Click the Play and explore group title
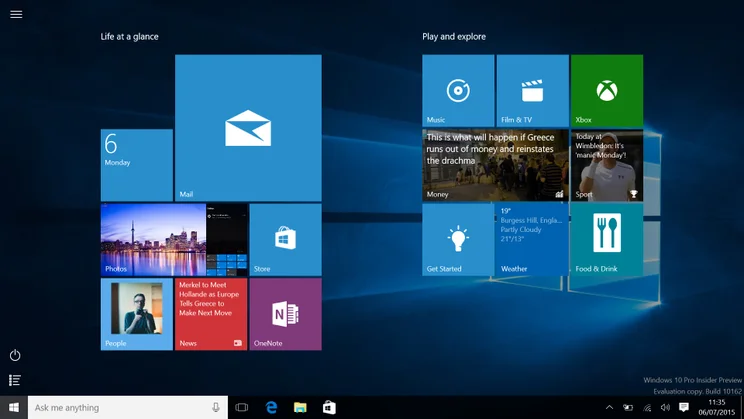The image size is (744, 419). tap(454, 37)
